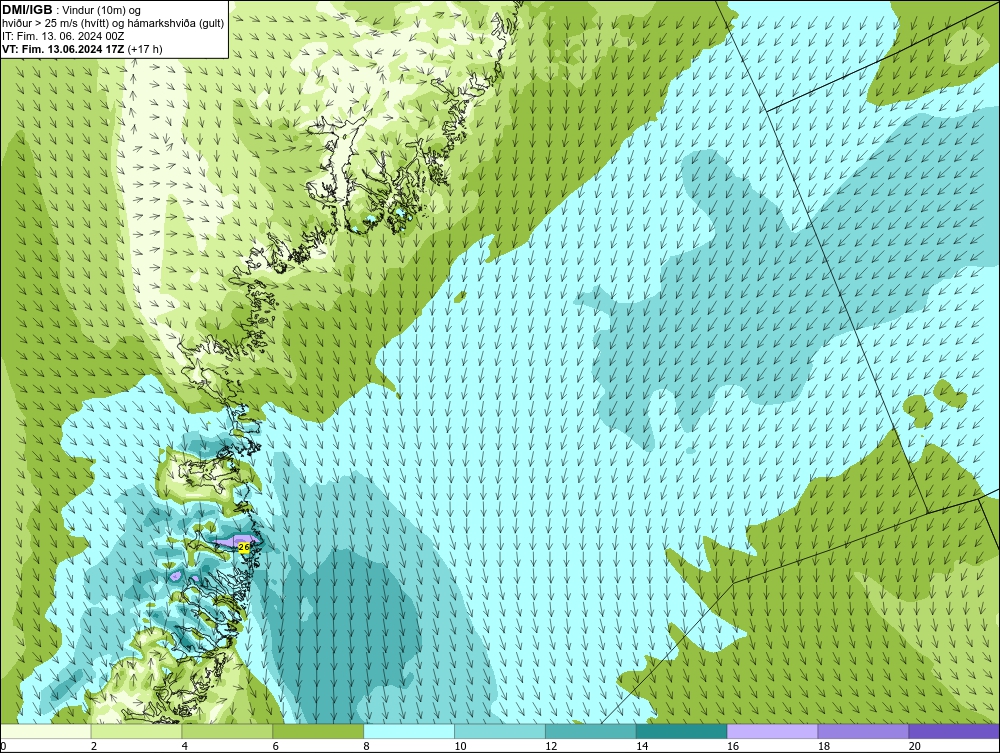Image resolution: width=1000 pixels, height=753 pixels.
Task: Click the legend label 16
Action: (733, 746)
